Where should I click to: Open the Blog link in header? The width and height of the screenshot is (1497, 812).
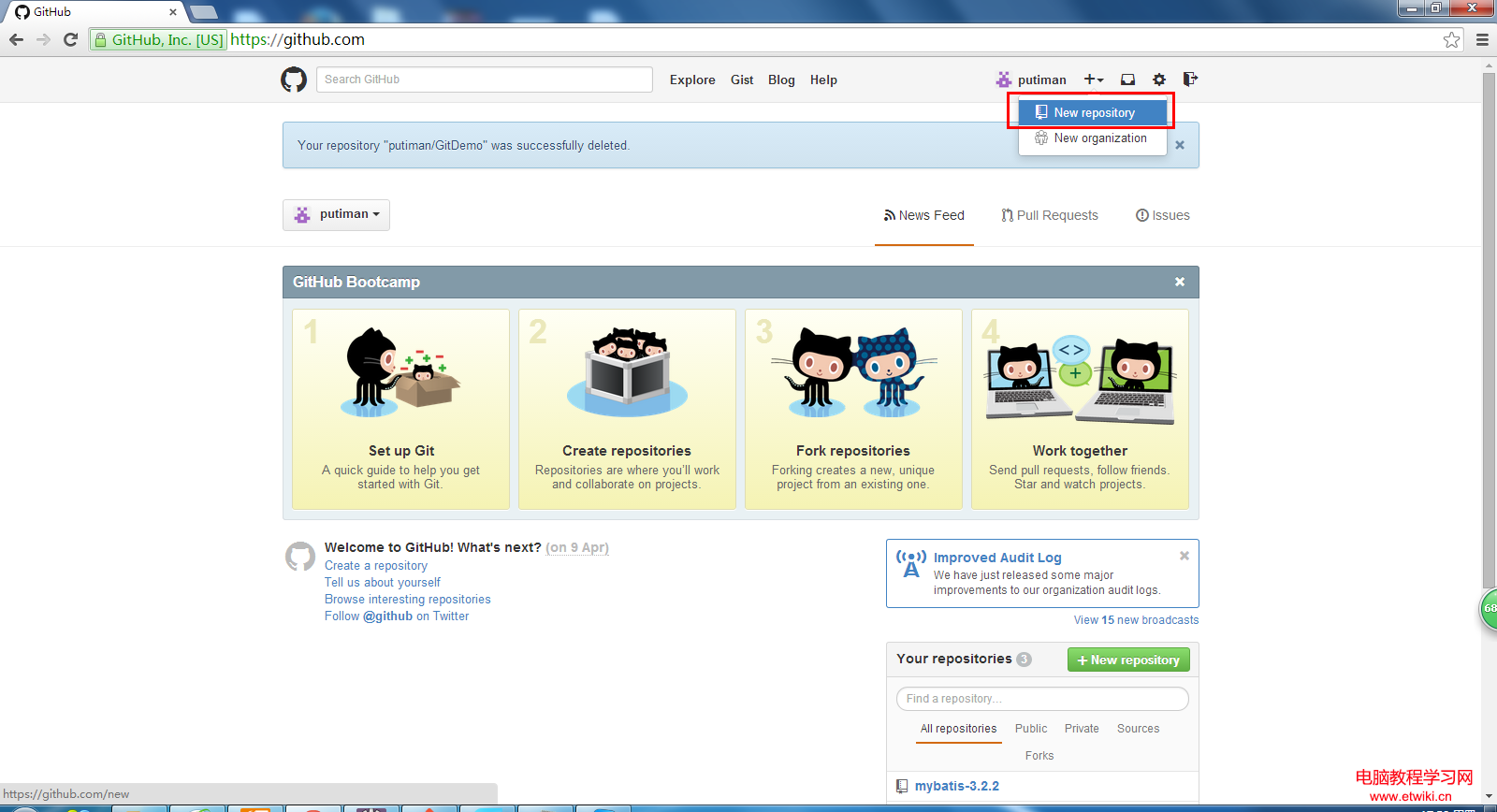[x=781, y=80]
